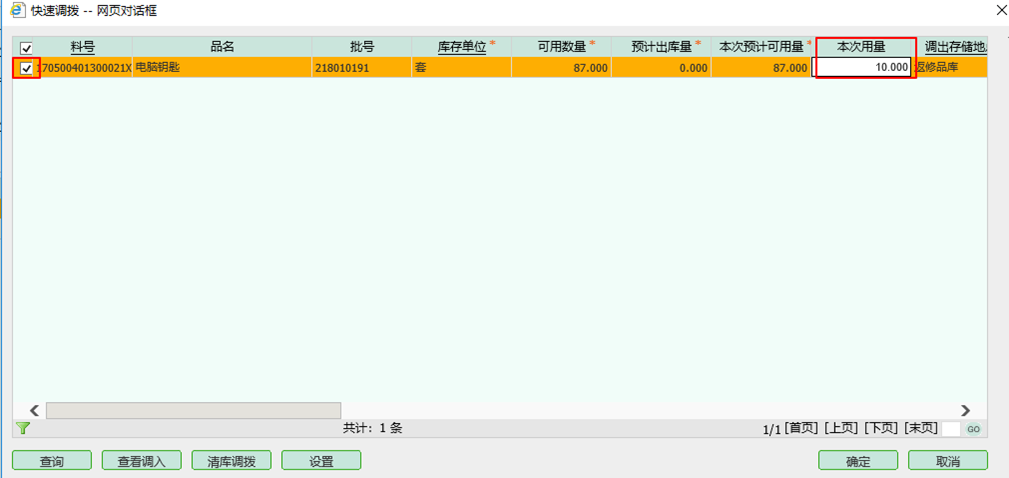Close the 快速调拨 dialog window
The height and width of the screenshot is (478, 1009).
pos(1000,10)
